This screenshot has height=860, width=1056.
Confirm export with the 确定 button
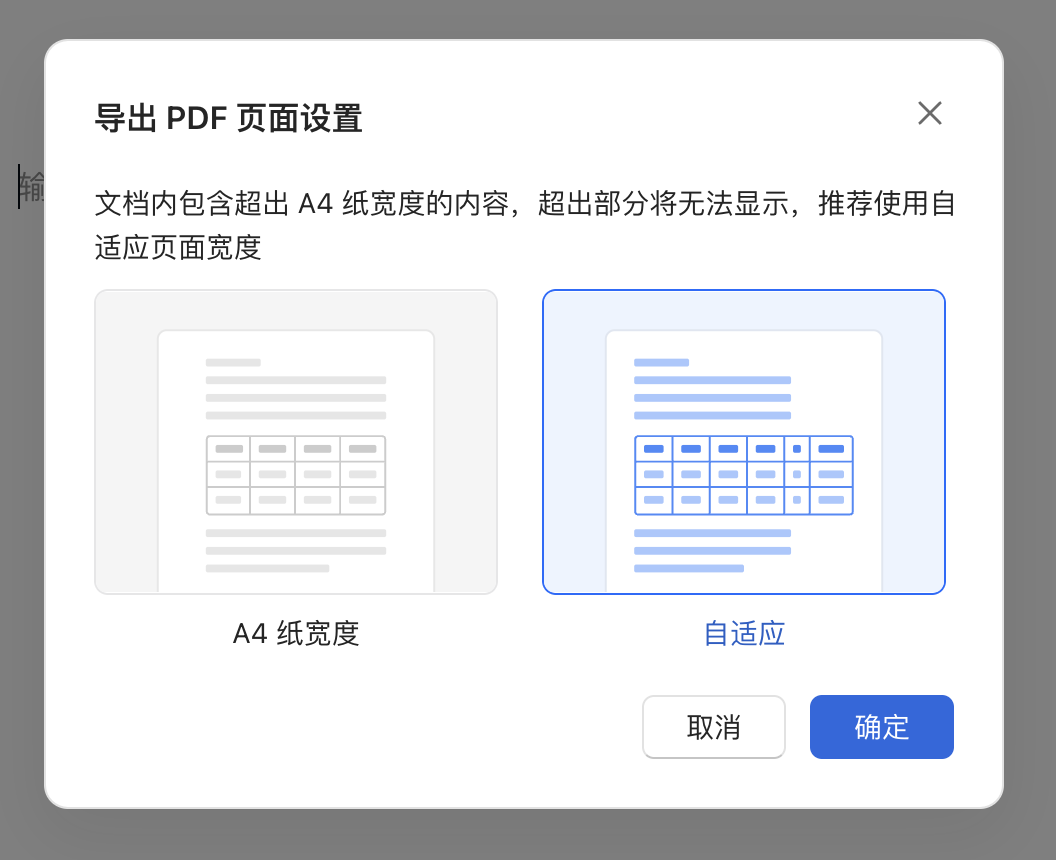(881, 727)
